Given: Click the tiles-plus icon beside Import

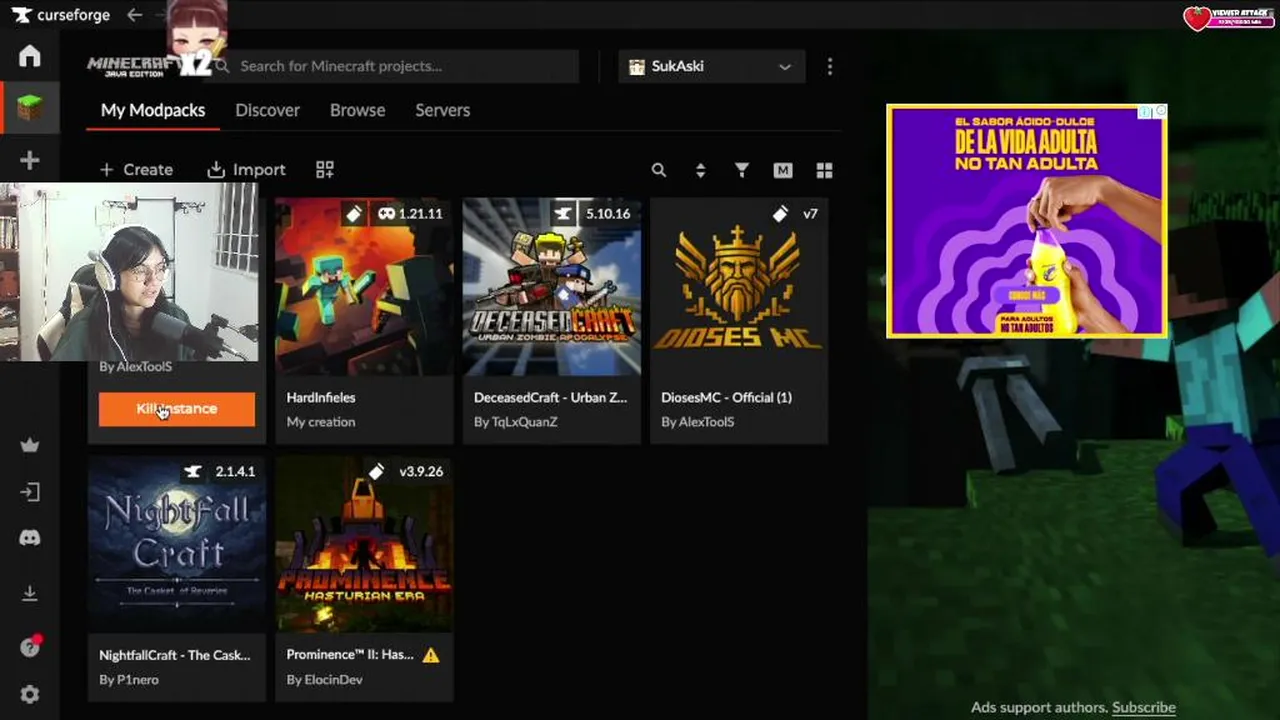Looking at the screenshot, I should click(x=324, y=170).
